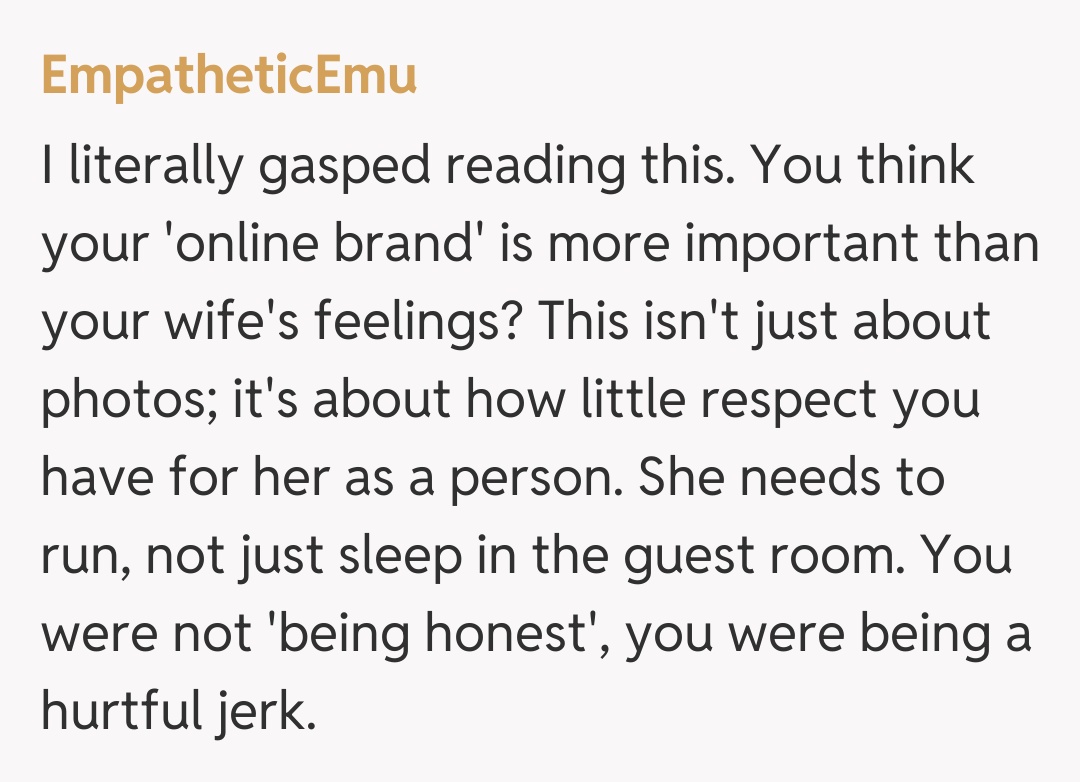Click the words 'how little' in the comment
The width and height of the screenshot is (1080, 782).
click(565, 400)
